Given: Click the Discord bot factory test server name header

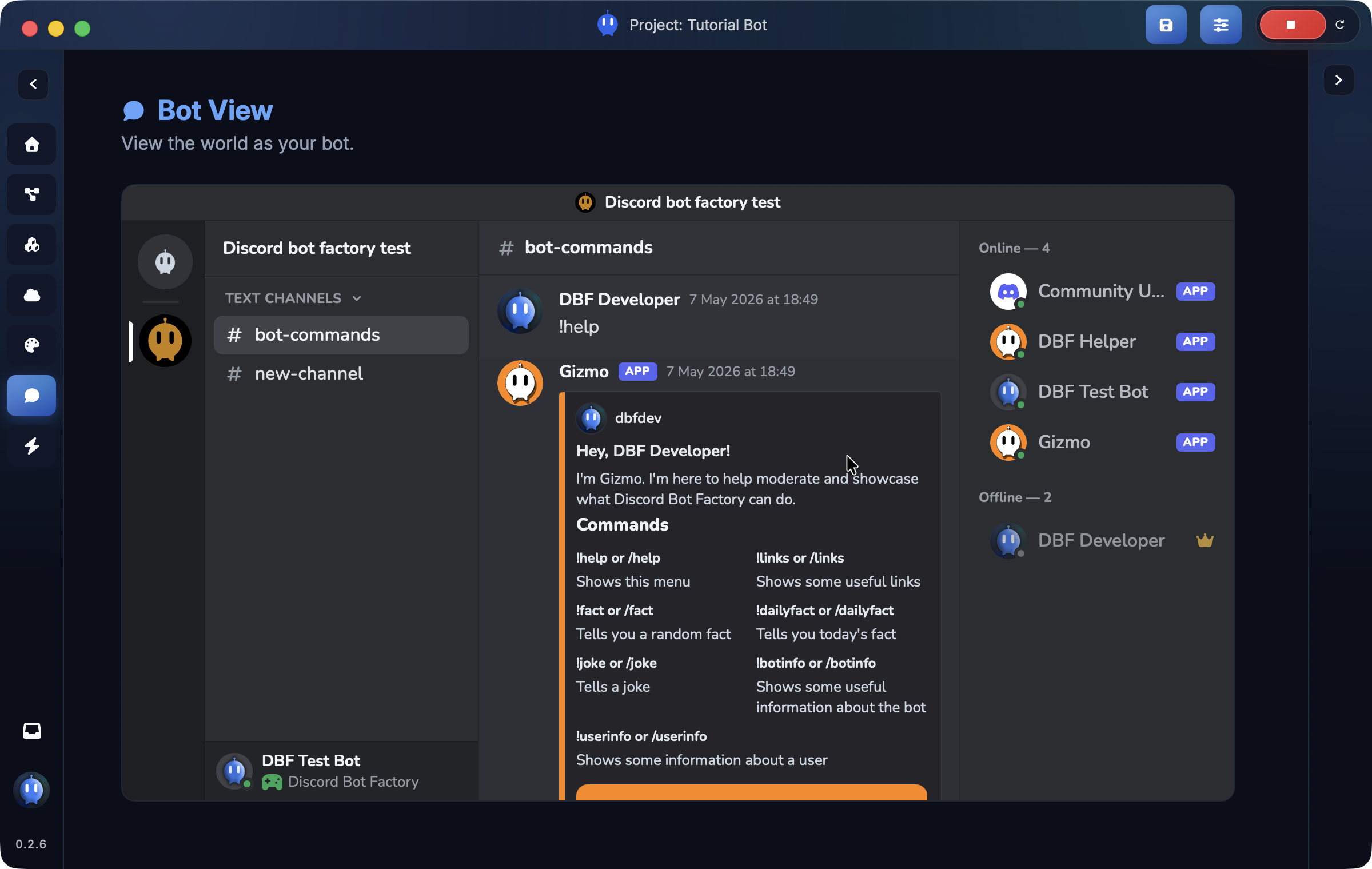Looking at the screenshot, I should (317, 248).
